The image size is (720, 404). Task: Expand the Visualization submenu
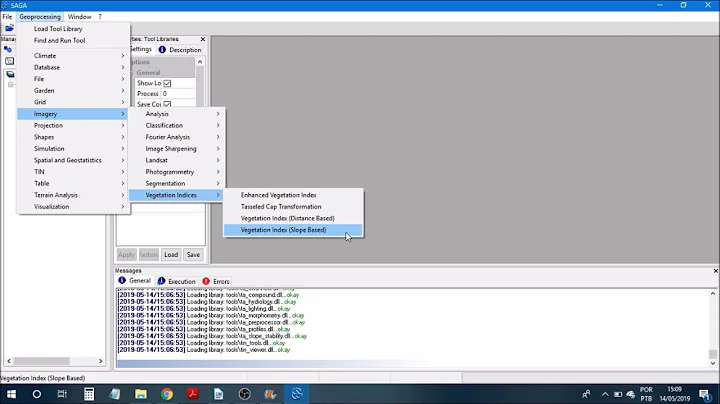pyautogui.click(x=73, y=207)
